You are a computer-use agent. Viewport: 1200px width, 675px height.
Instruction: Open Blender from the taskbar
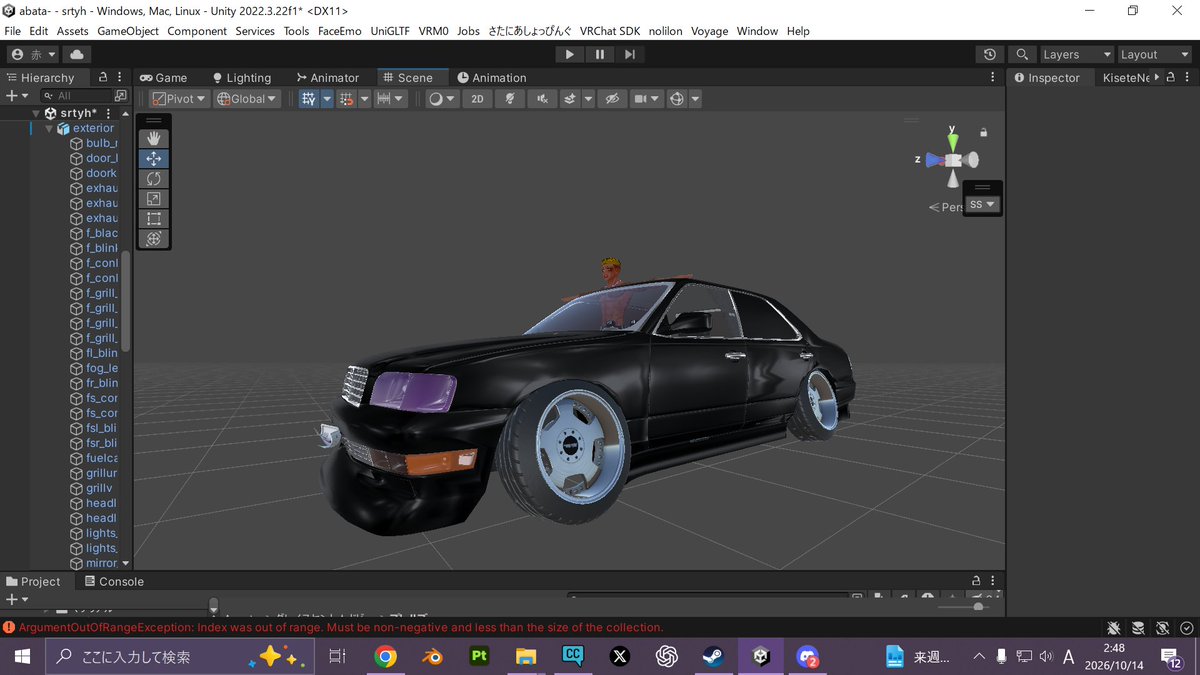pyautogui.click(x=432, y=656)
